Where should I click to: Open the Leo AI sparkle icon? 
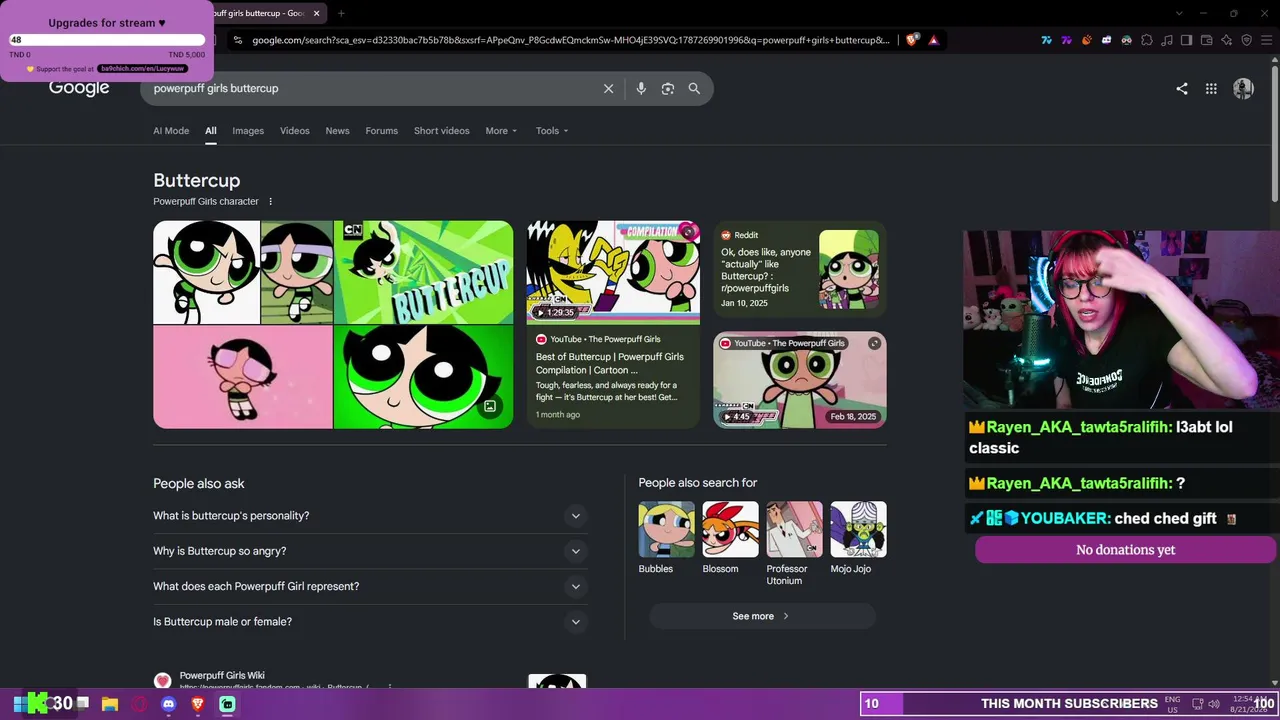(1227, 40)
